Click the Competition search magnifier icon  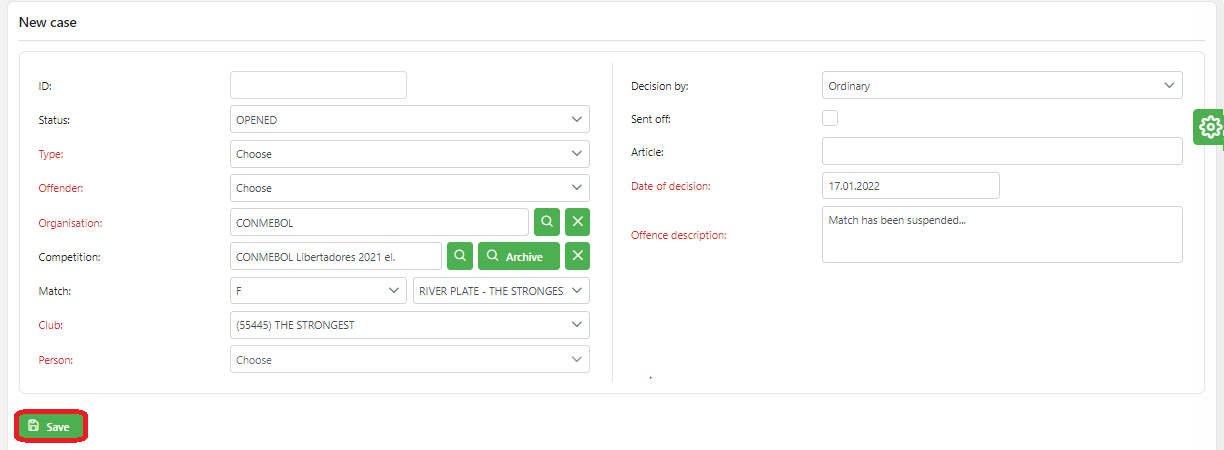459,256
